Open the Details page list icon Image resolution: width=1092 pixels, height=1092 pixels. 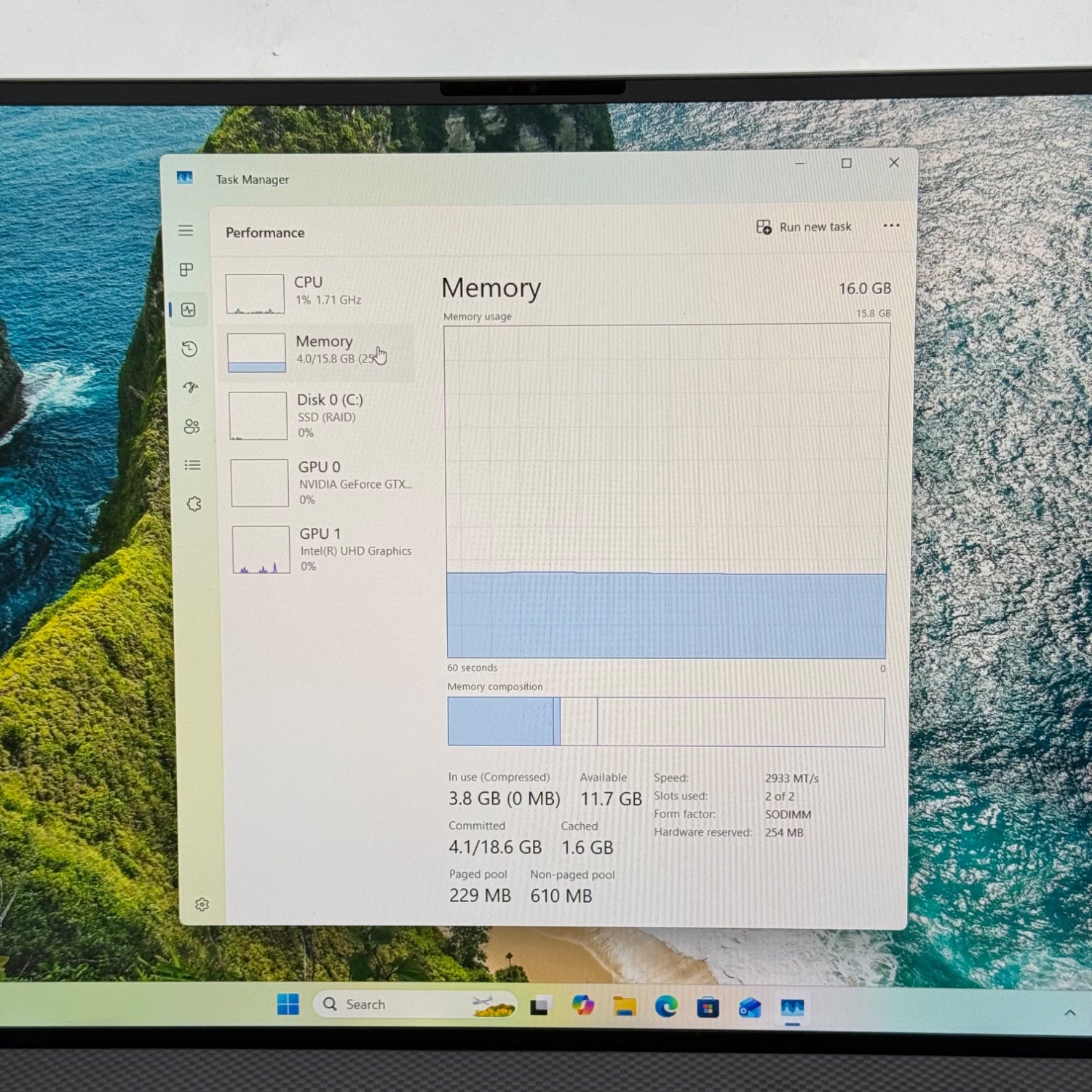coord(193,465)
